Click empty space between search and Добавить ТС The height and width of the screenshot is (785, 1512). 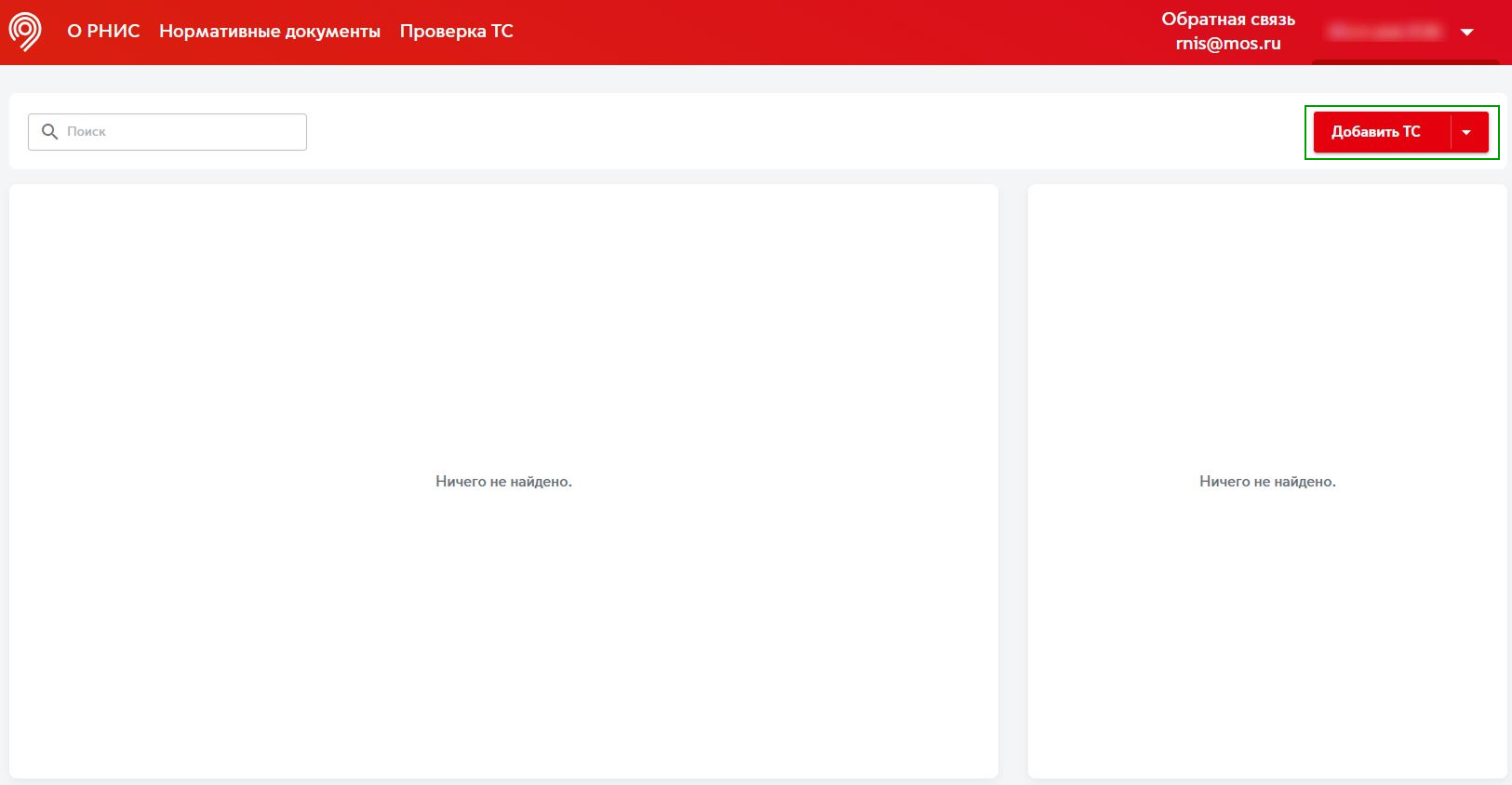pyautogui.click(x=800, y=132)
